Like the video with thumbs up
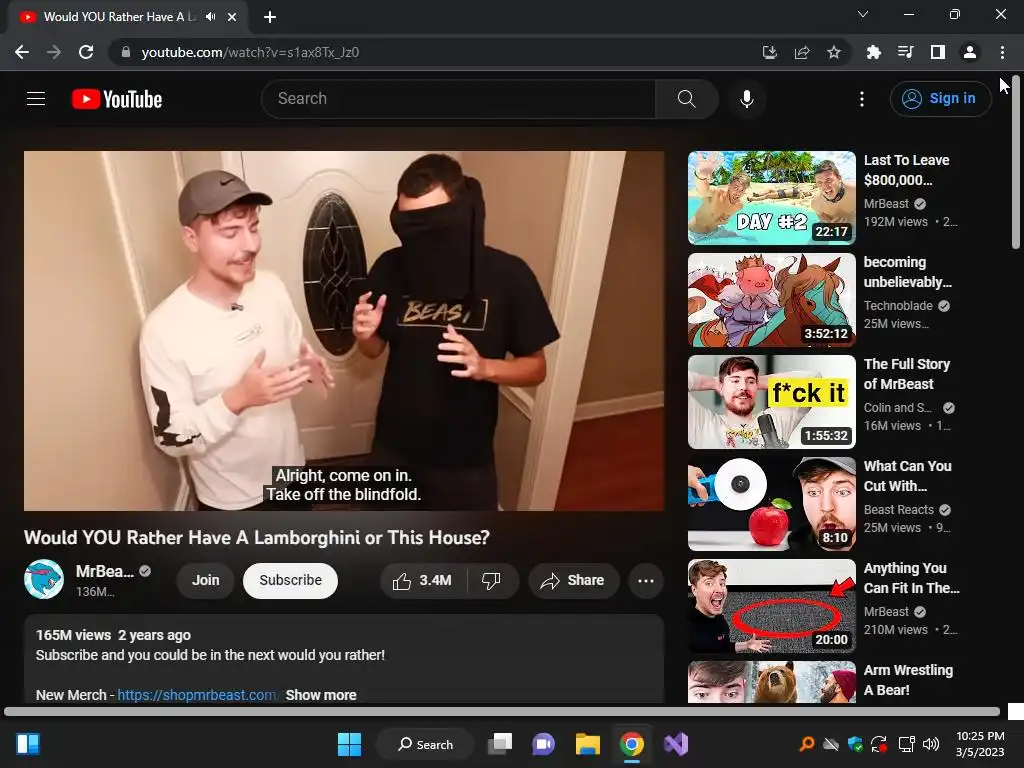The width and height of the screenshot is (1024, 768). pos(422,581)
